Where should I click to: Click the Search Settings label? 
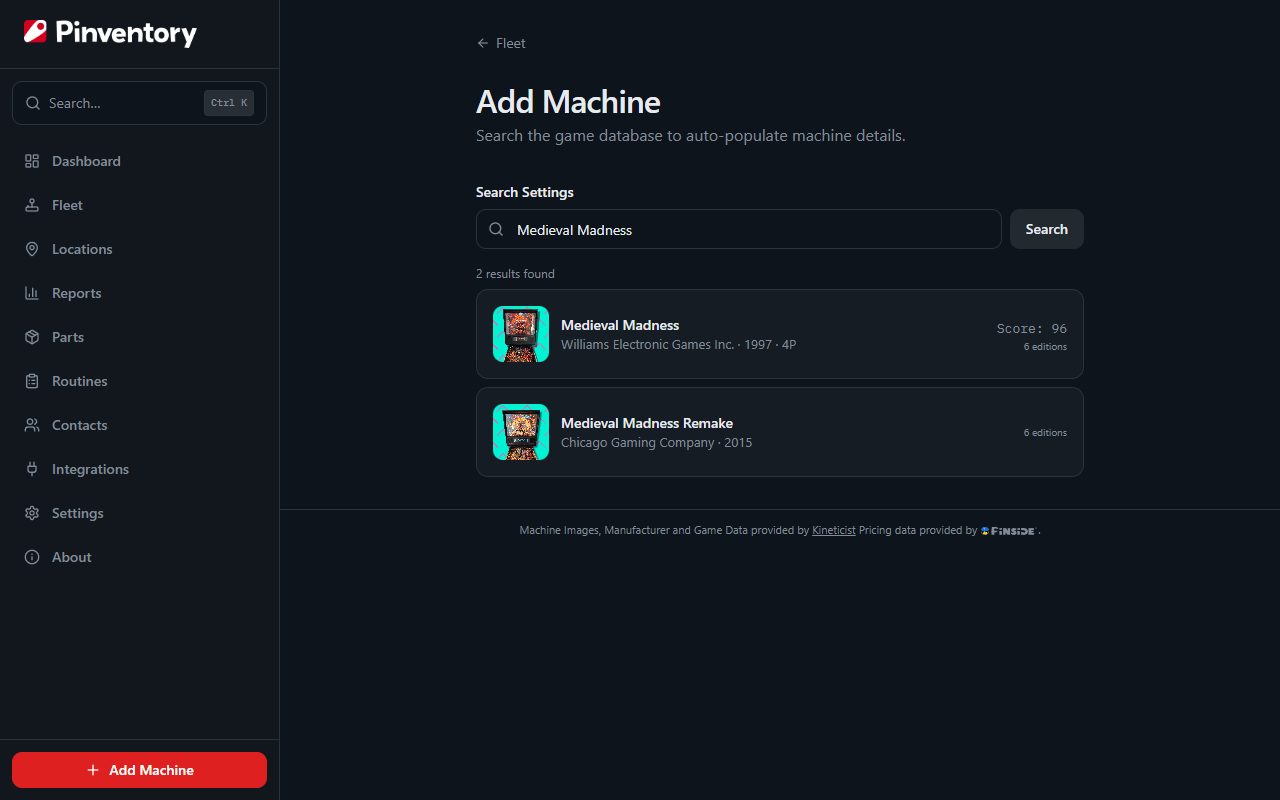[525, 192]
